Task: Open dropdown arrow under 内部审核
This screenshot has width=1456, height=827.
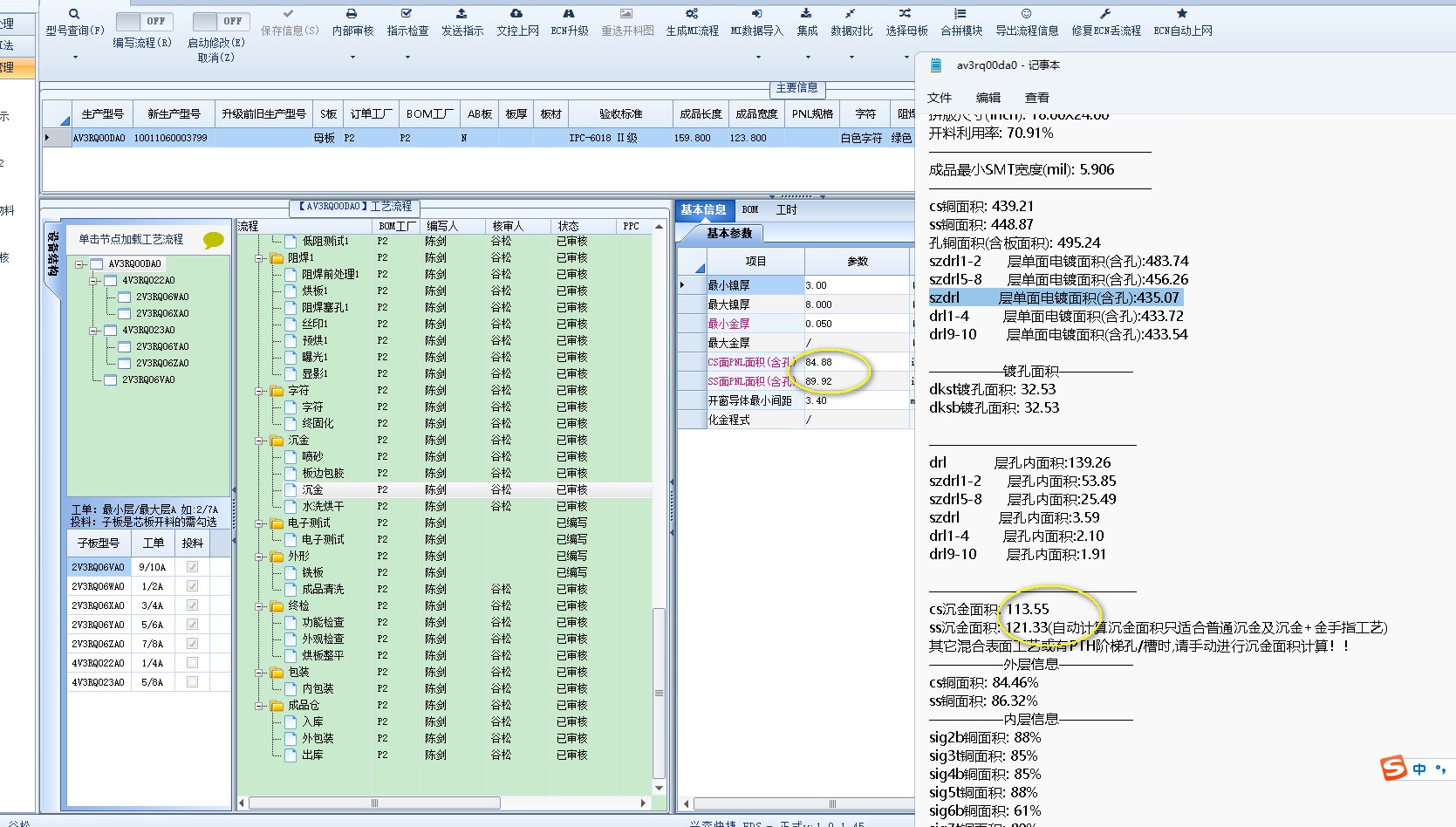Action: [x=352, y=58]
